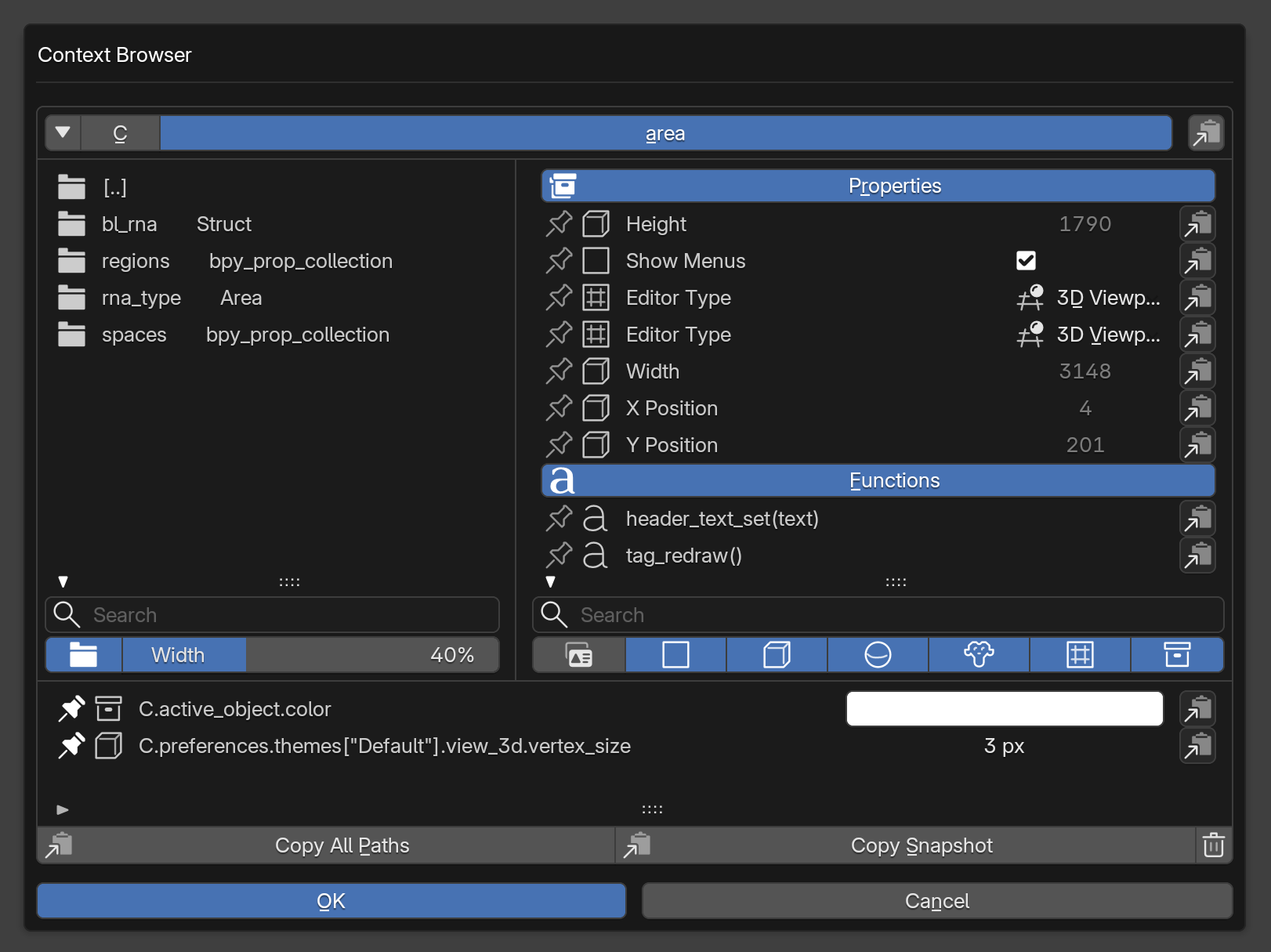
Task: Copy path icon for header_text_set function
Action: click(1198, 519)
